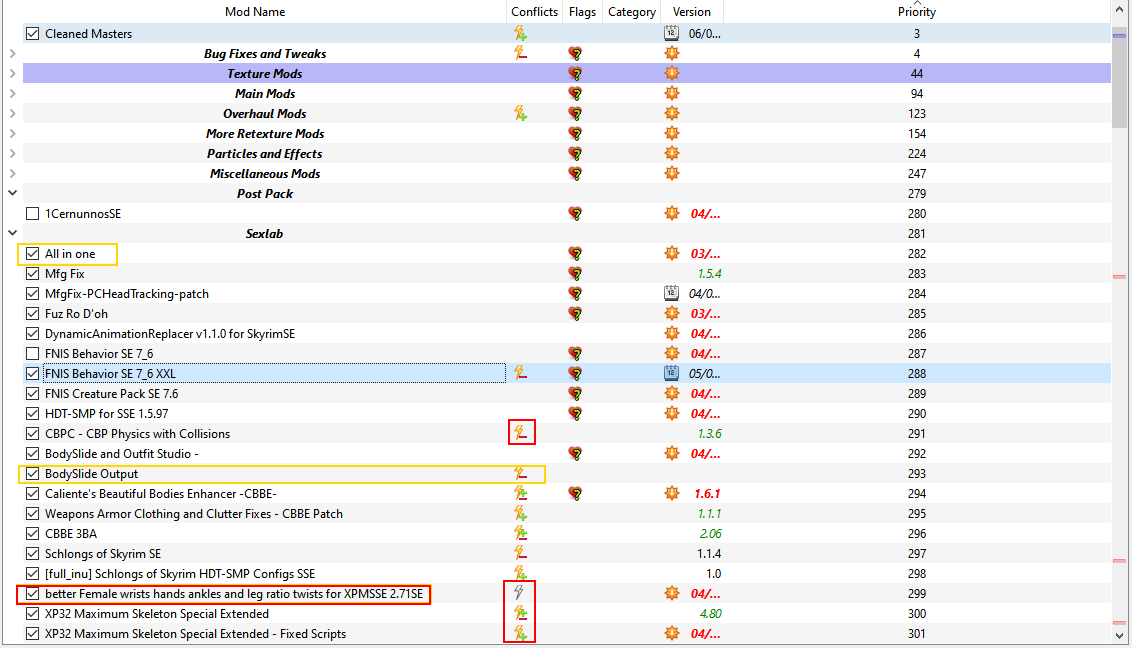The height and width of the screenshot is (648, 1132).
Task: Sort by Version column header
Action: click(692, 12)
